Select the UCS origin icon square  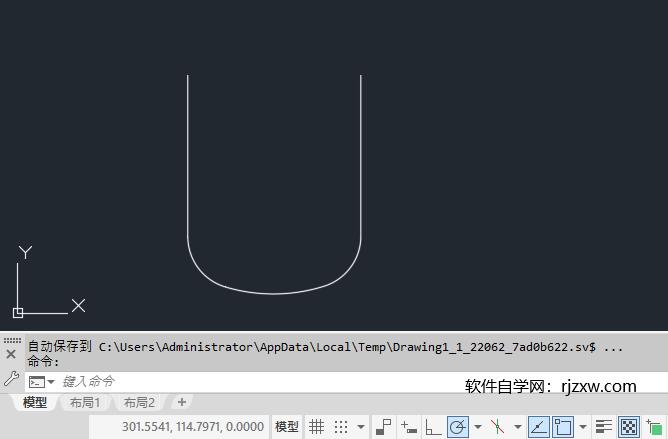[18, 313]
